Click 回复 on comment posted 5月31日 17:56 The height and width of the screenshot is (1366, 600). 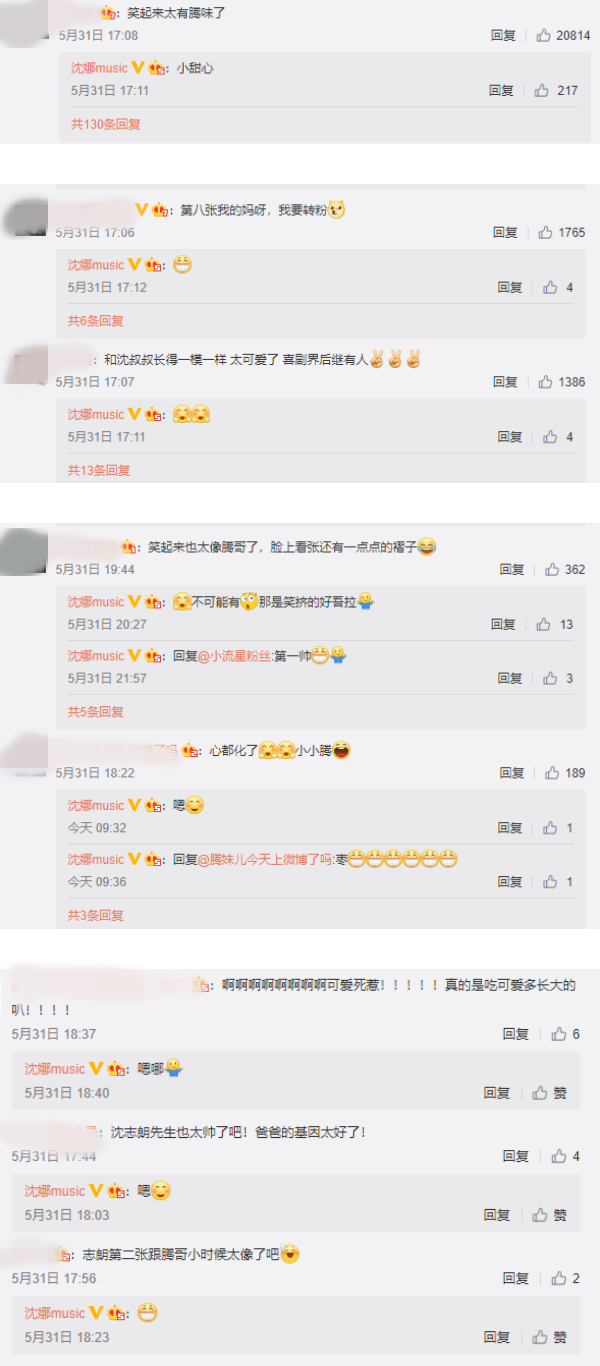pos(516,1278)
